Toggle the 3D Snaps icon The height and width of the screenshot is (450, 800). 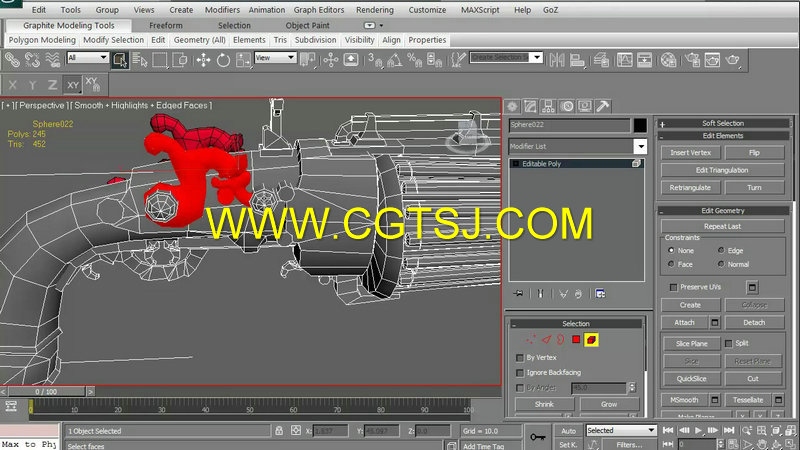click(375, 60)
